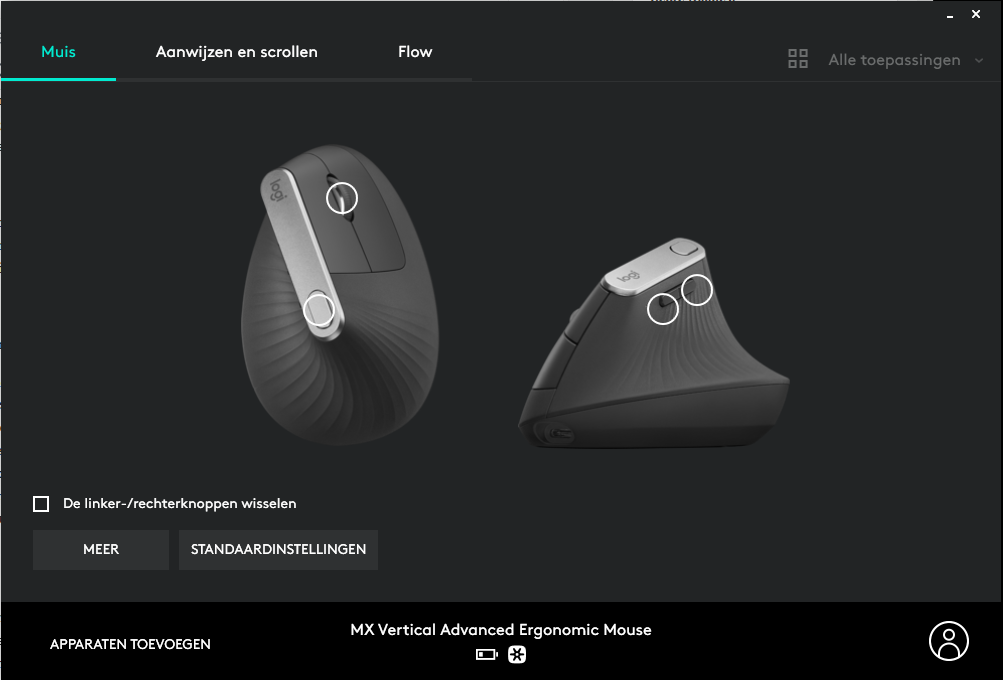Open the 'Alle toepassingen' dropdown
Screen dimensions: 1003x680
point(894,60)
